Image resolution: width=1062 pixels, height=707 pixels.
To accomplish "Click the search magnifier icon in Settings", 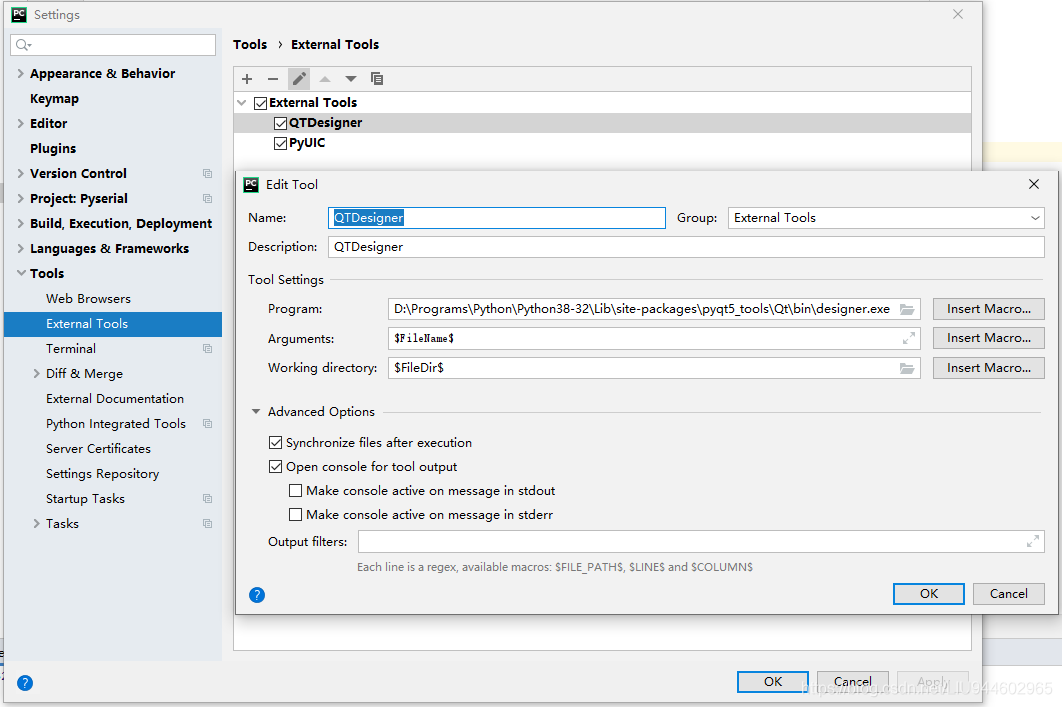I will click(x=23, y=45).
